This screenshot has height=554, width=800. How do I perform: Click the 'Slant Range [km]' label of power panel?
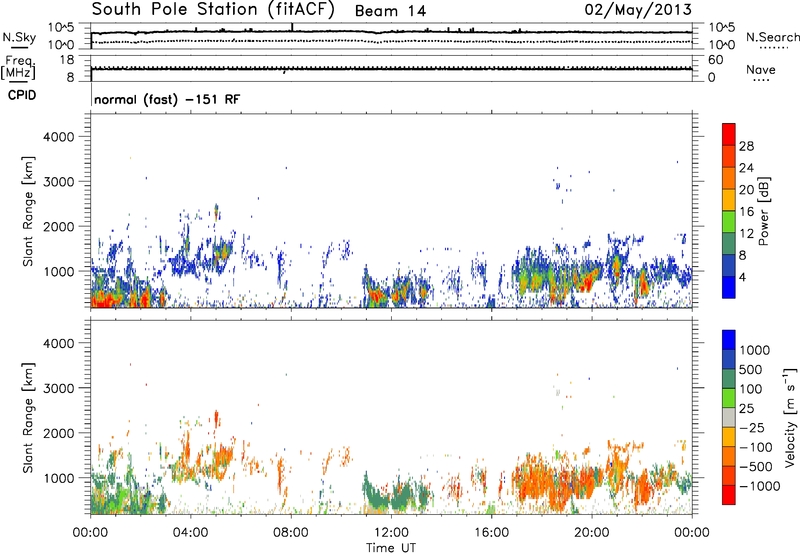pyautogui.click(x=28, y=211)
